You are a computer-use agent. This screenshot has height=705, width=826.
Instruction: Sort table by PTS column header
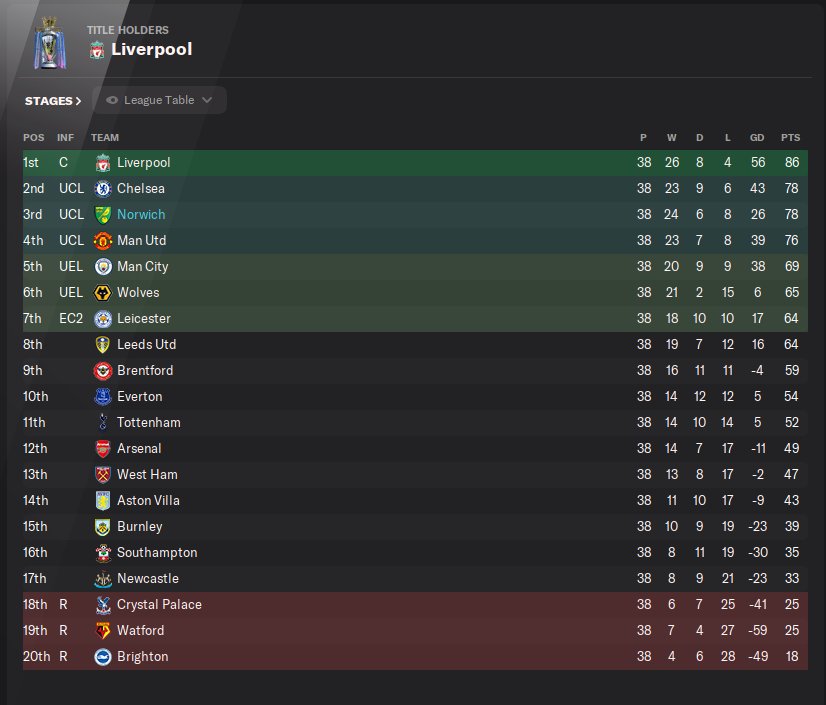[x=790, y=137]
